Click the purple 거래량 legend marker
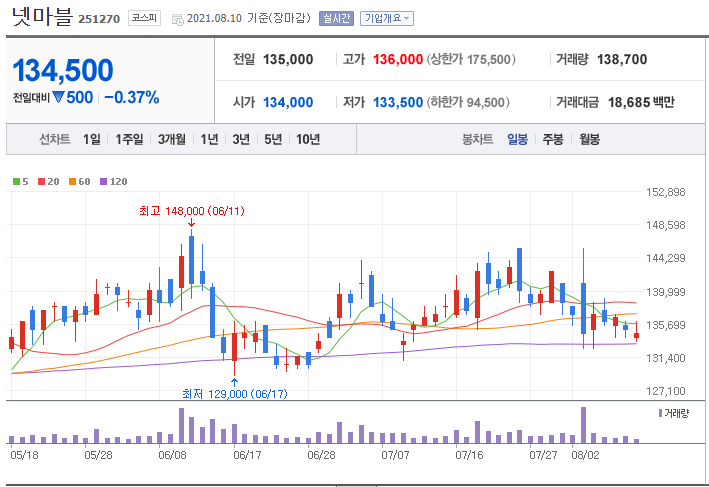Screen dimensions: 709x487 [660, 413]
